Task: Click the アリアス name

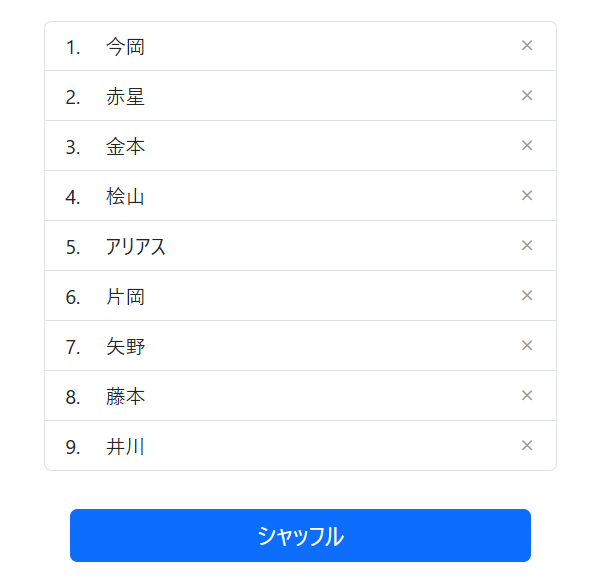Action: 135,247
